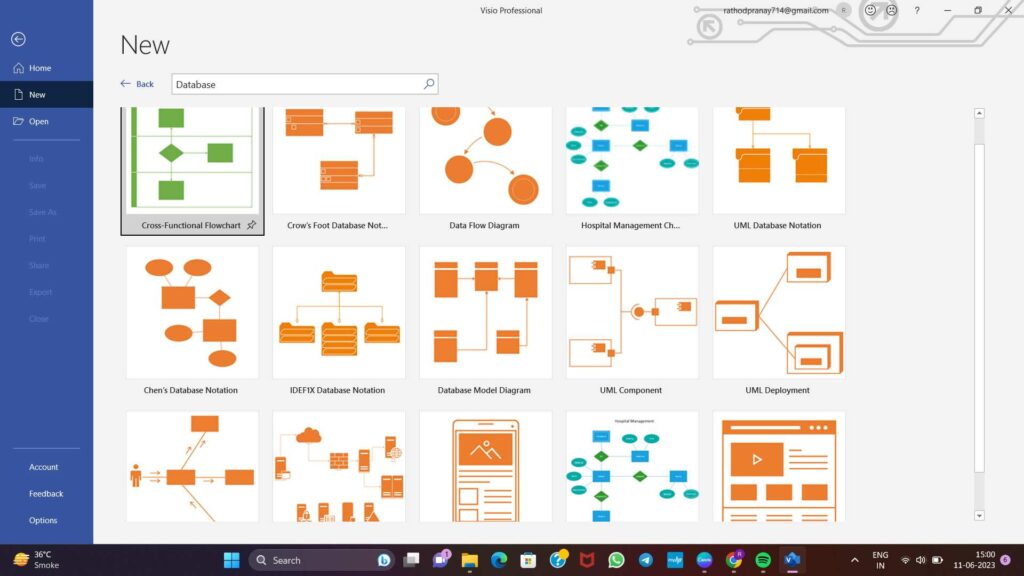Open Microsoft Teams chat in taskbar
This screenshot has width=1024, height=576.
[x=441, y=559]
